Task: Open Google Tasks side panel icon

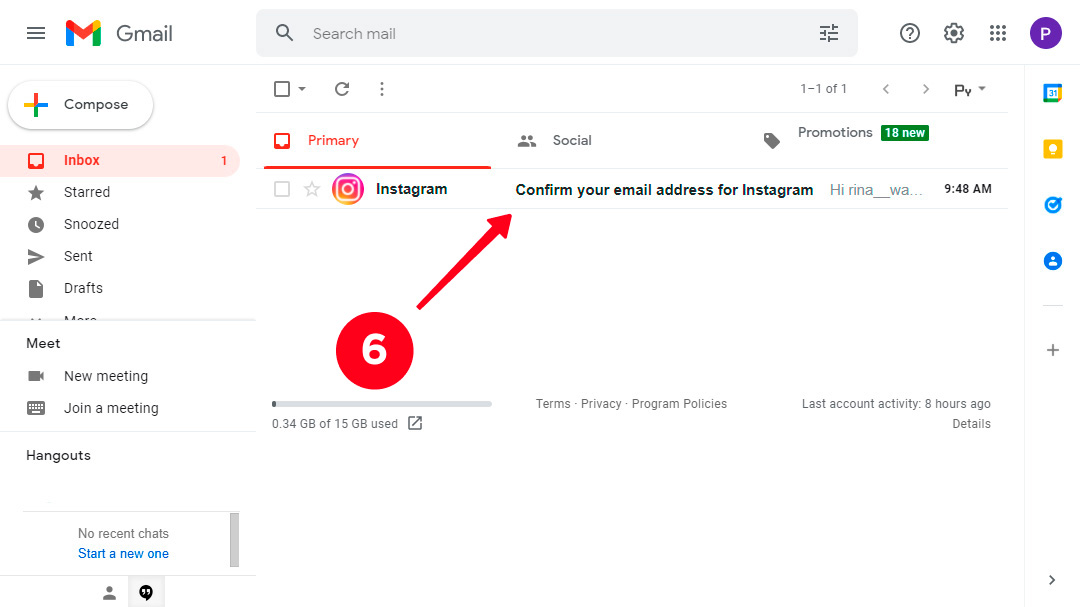Action: [1052, 205]
